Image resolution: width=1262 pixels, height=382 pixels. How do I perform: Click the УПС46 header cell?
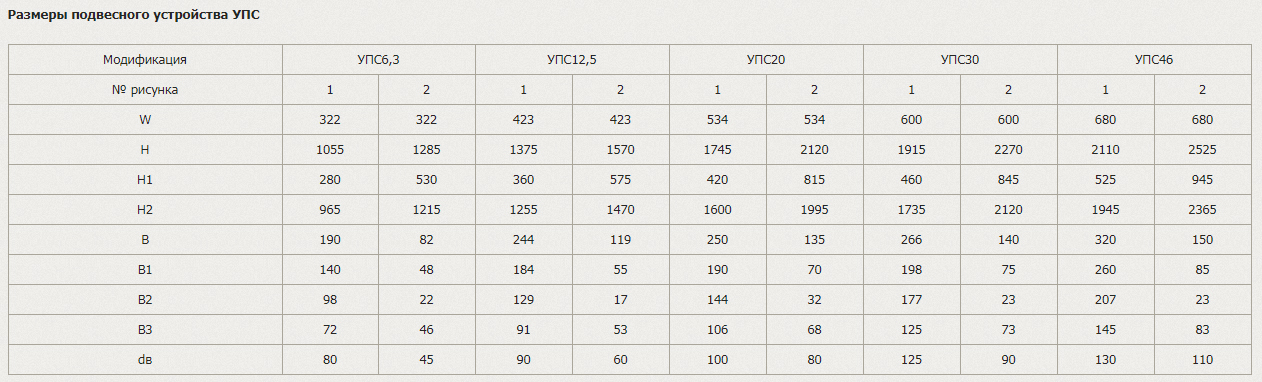(1154, 60)
